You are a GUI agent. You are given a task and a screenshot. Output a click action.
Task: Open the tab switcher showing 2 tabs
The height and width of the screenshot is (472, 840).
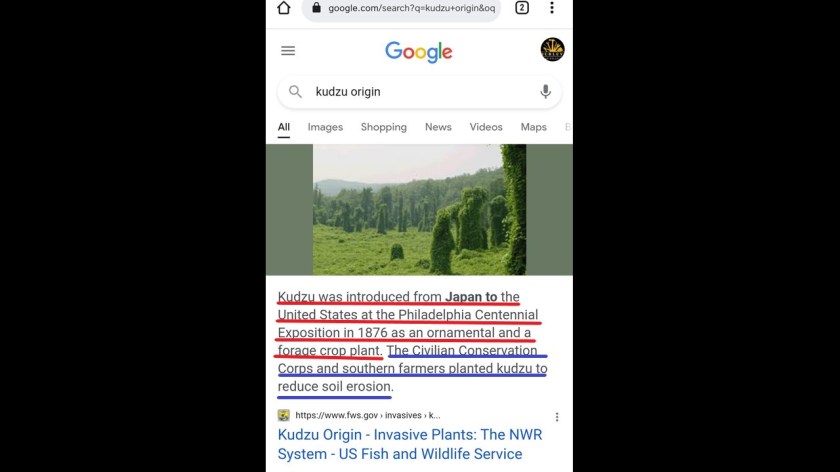(522, 8)
